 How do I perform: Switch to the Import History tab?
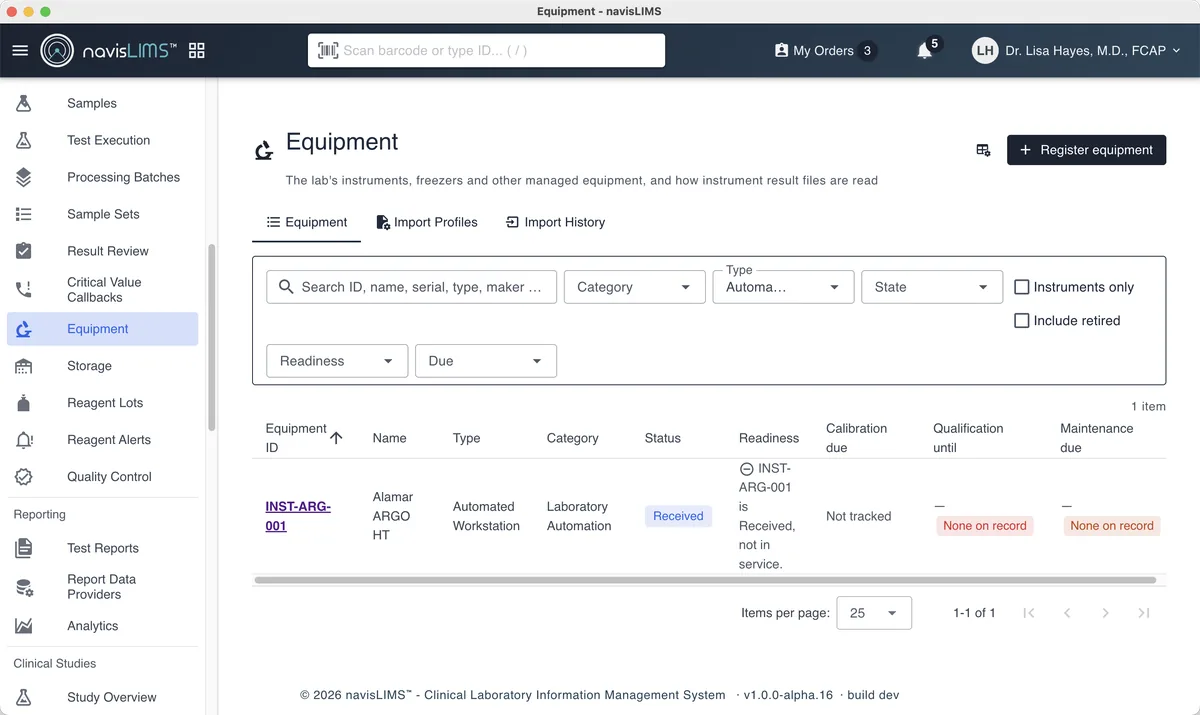pyautogui.click(x=555, y=222)
